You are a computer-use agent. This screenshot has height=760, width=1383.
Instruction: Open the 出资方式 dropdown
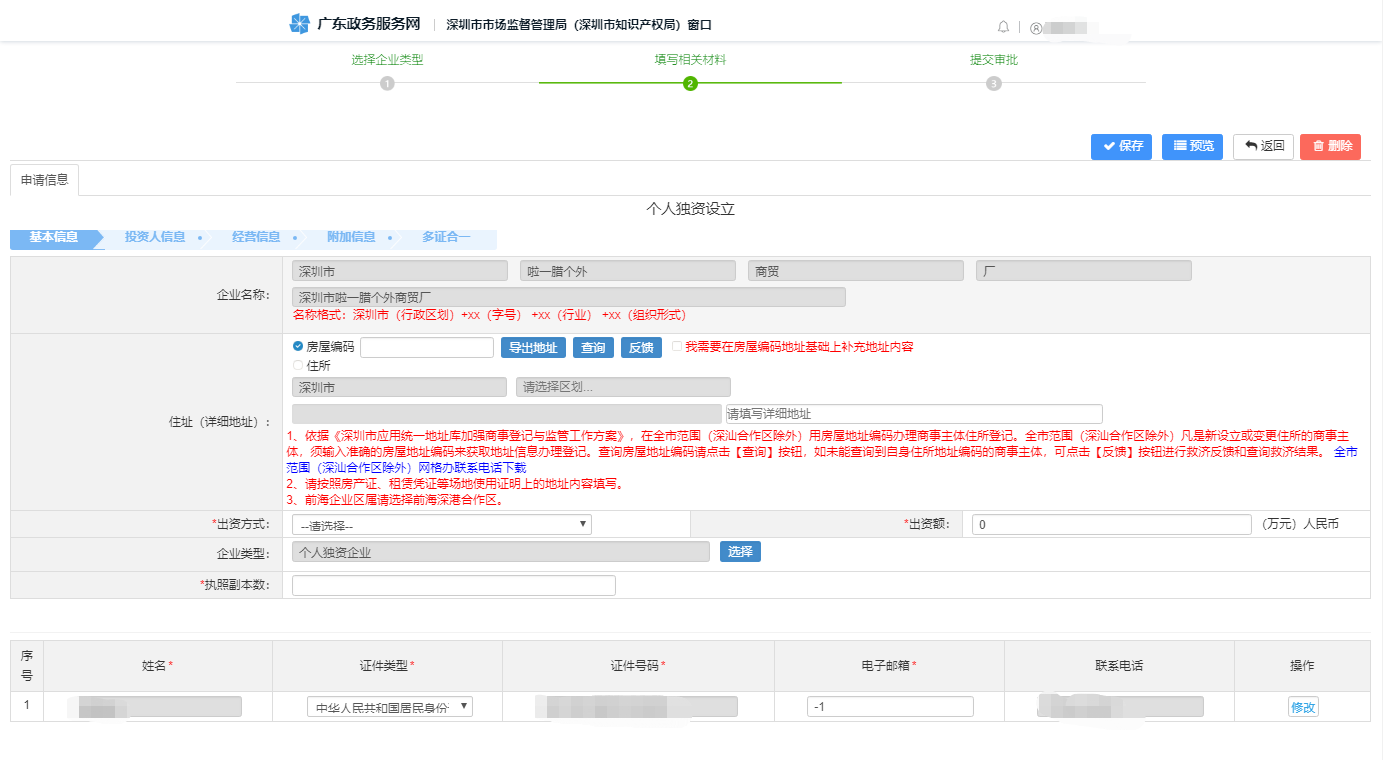point(440,523)
